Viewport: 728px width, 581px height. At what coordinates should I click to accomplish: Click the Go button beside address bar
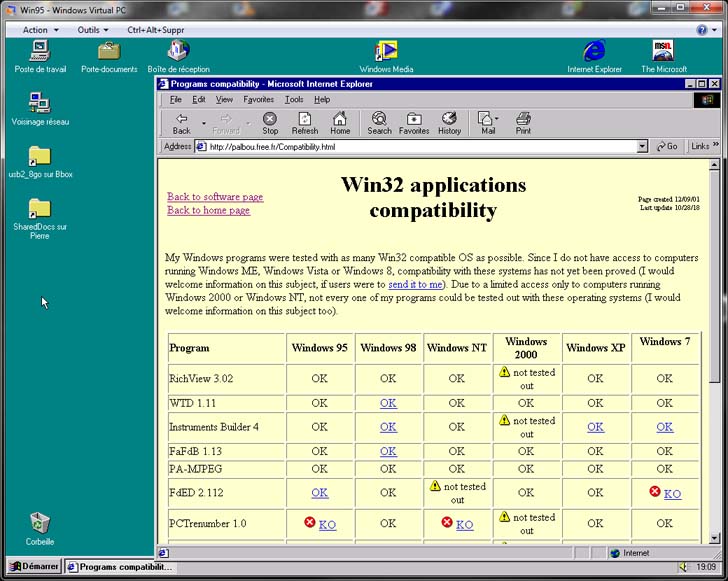(x=667, y=146)
